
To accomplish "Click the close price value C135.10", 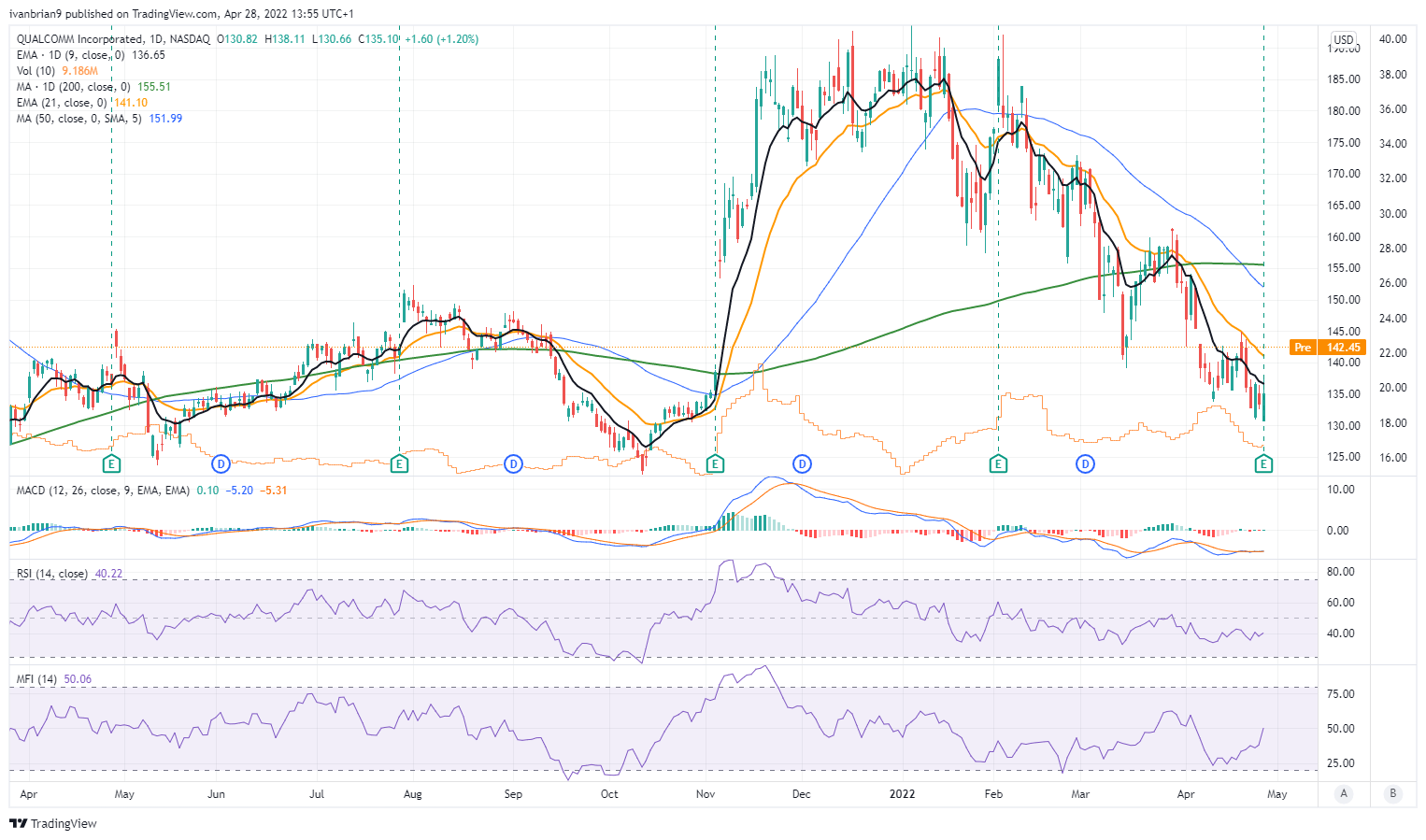I will tap(378, 39).
